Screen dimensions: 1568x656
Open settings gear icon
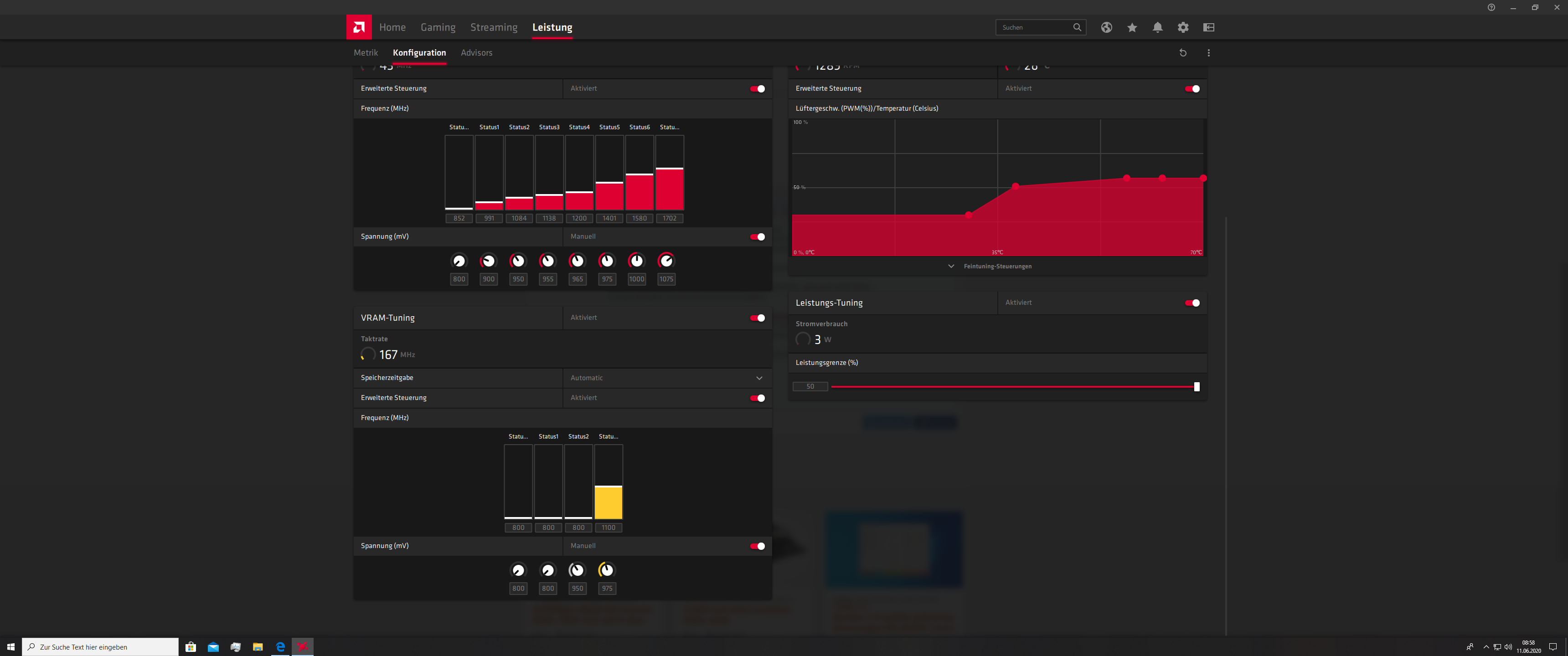pos(1183,27)
